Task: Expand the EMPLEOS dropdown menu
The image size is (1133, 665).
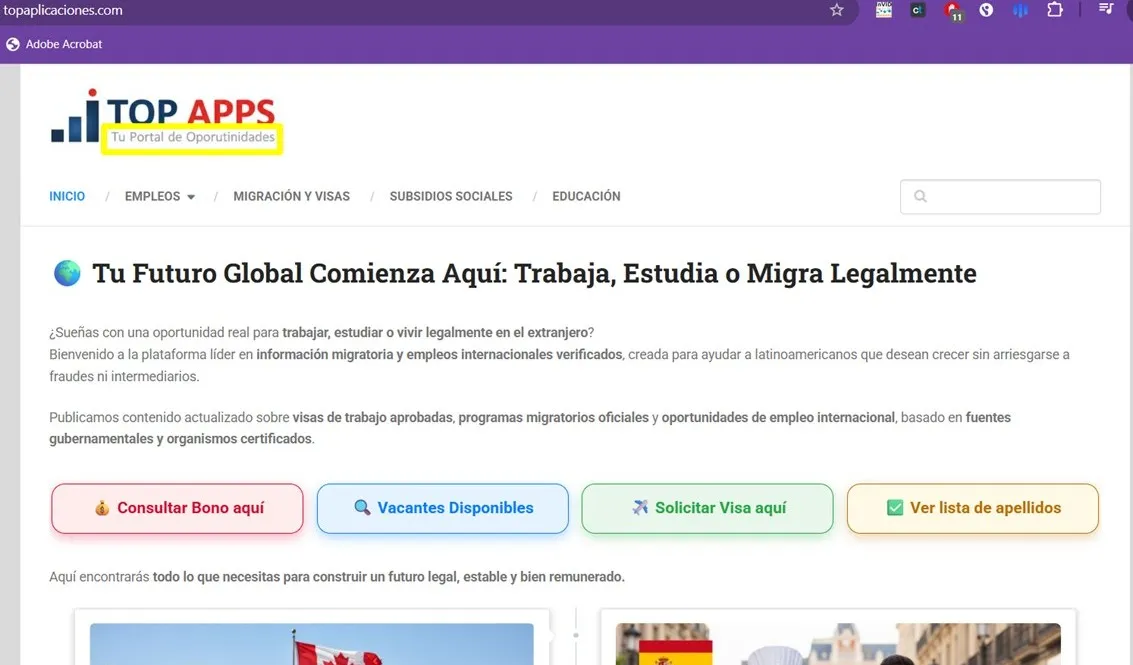Action: point(160,197)
